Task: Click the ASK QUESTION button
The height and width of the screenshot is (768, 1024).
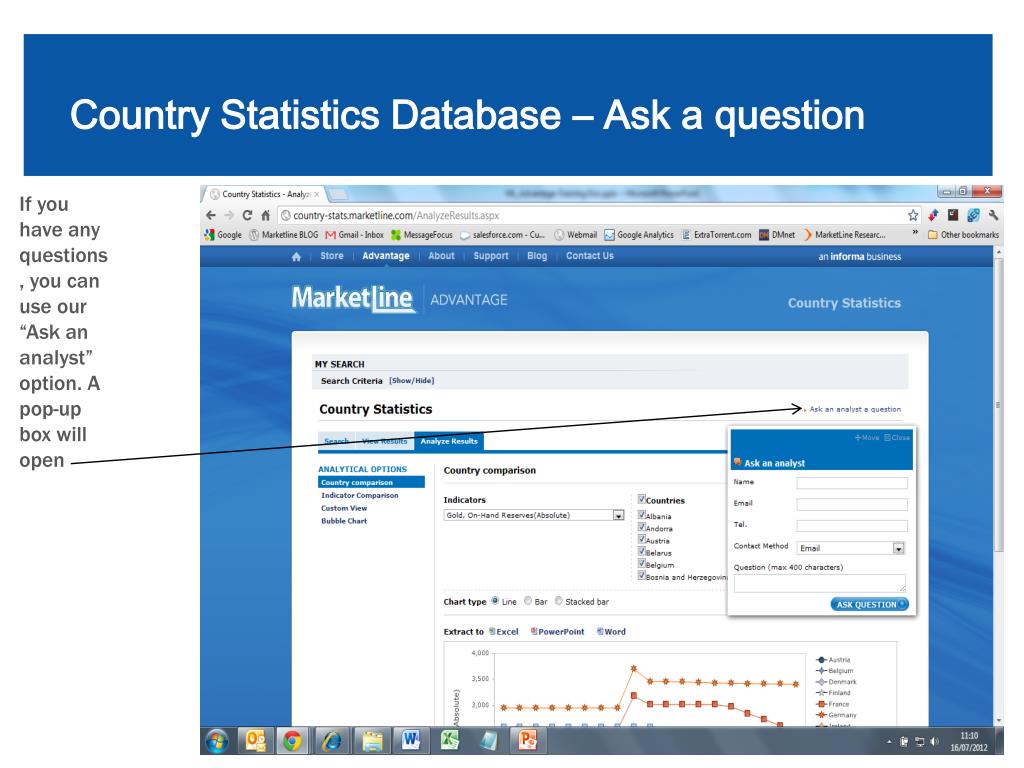Action: pos(869,605)
